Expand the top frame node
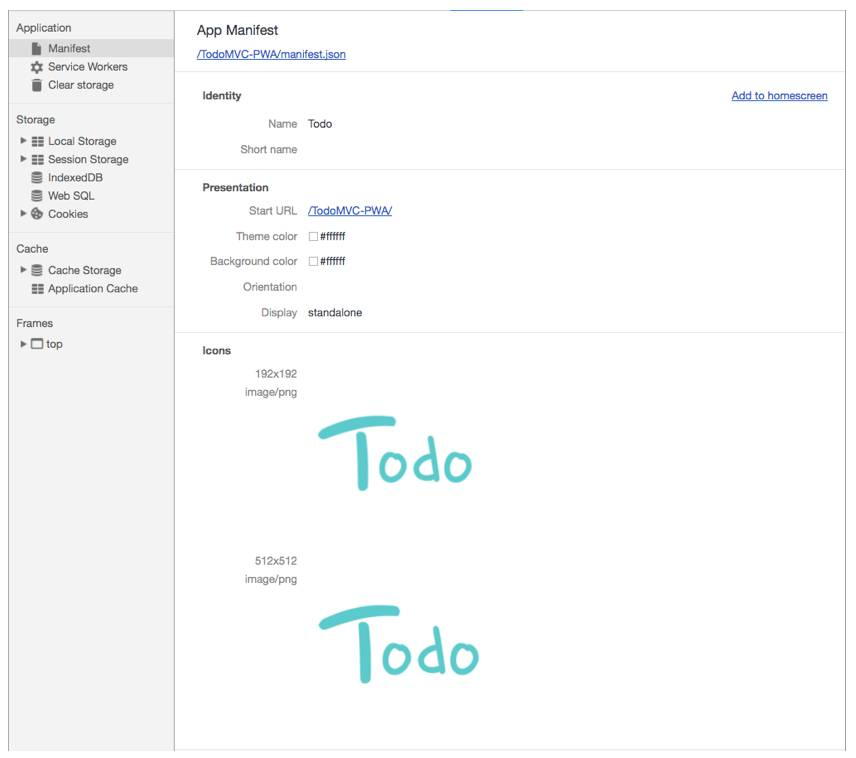This screenshot has width=856, height=758. (23, 344)
